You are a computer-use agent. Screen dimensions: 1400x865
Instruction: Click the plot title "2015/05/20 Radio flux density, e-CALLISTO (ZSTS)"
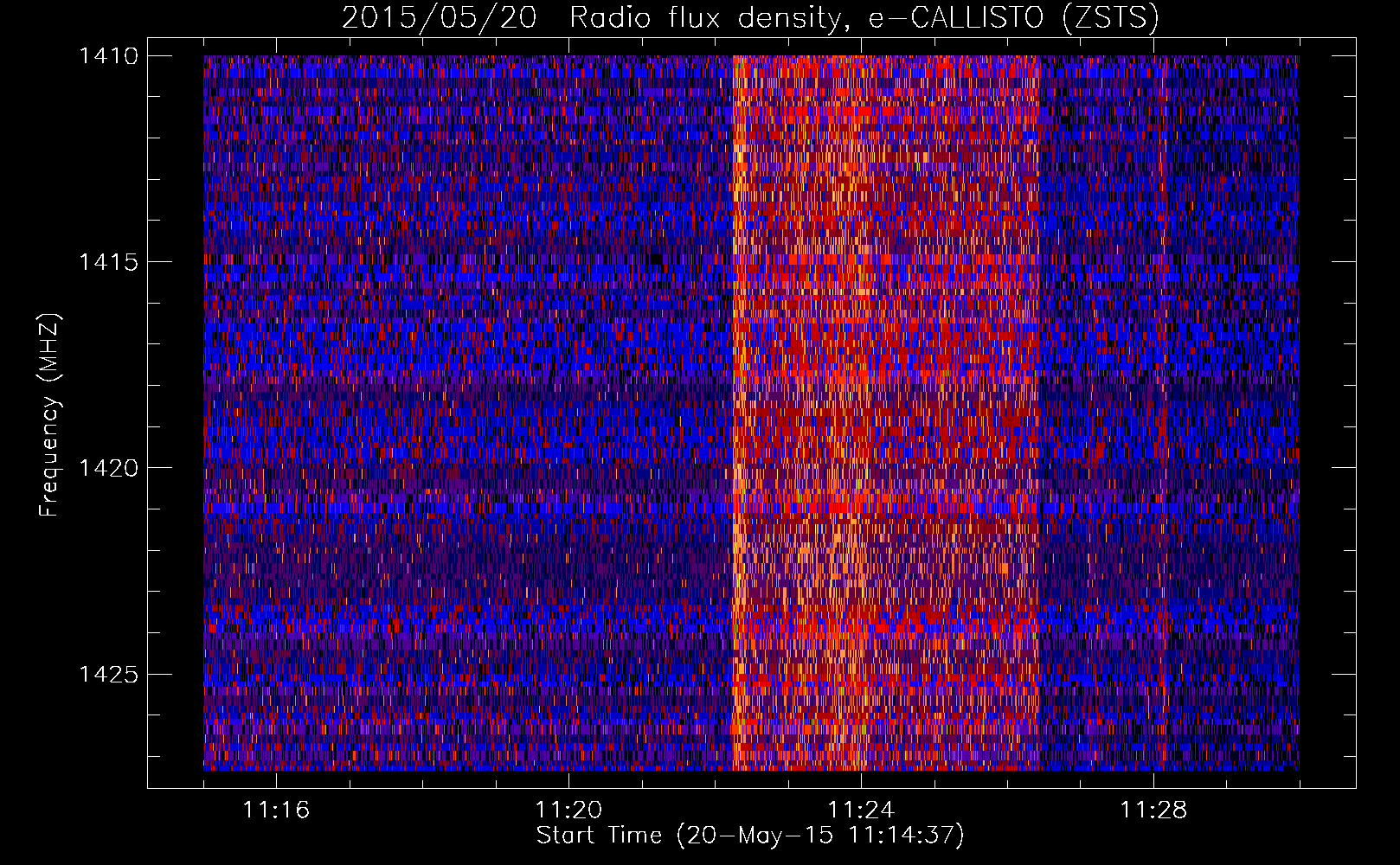coord(749,18)
